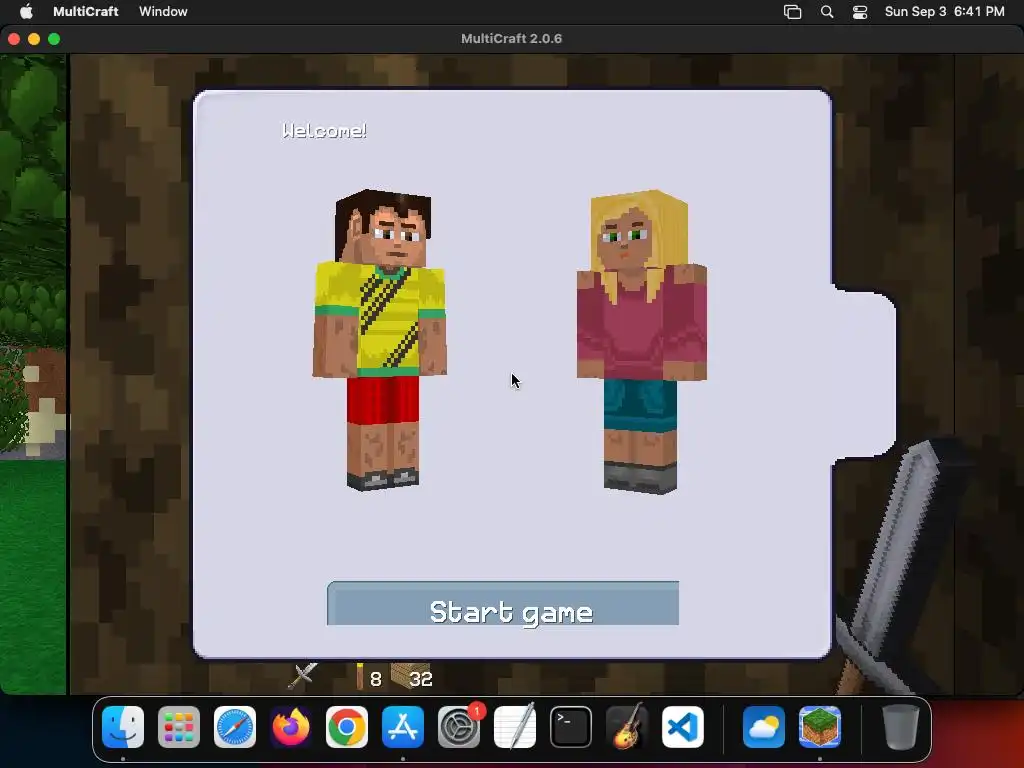Click the Stage Manager menu bar icon
This screenshot has height=768, width=1024.
792,12
